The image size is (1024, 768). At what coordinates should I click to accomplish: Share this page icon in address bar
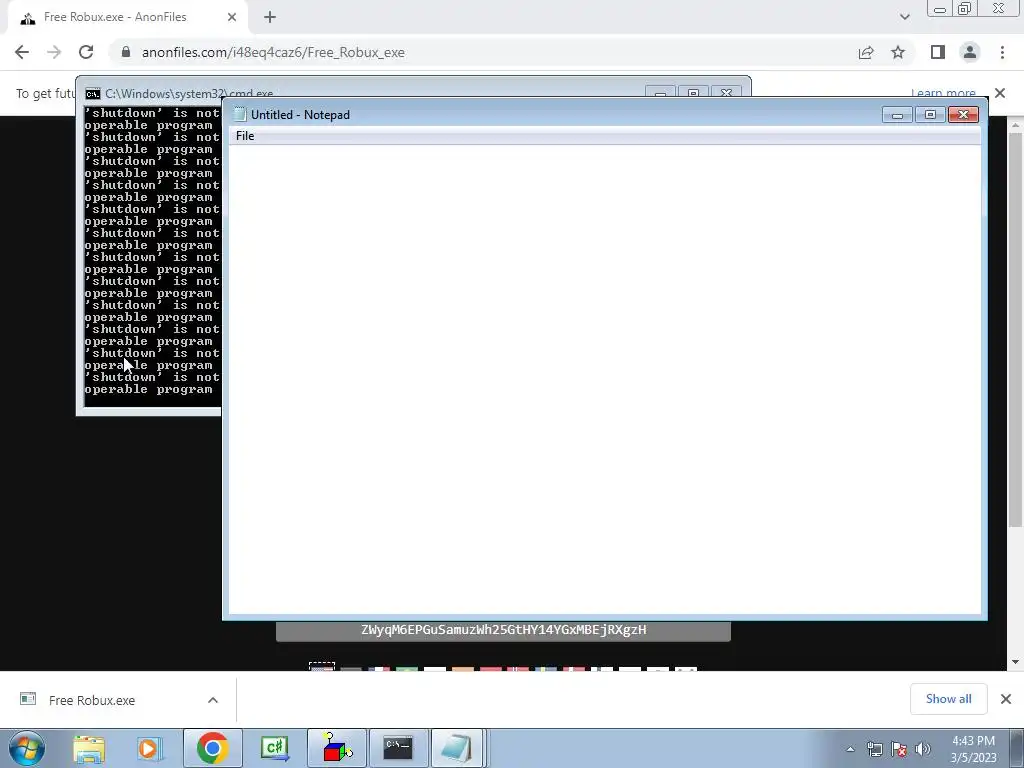pyautogui.click(x=866, y=52)
